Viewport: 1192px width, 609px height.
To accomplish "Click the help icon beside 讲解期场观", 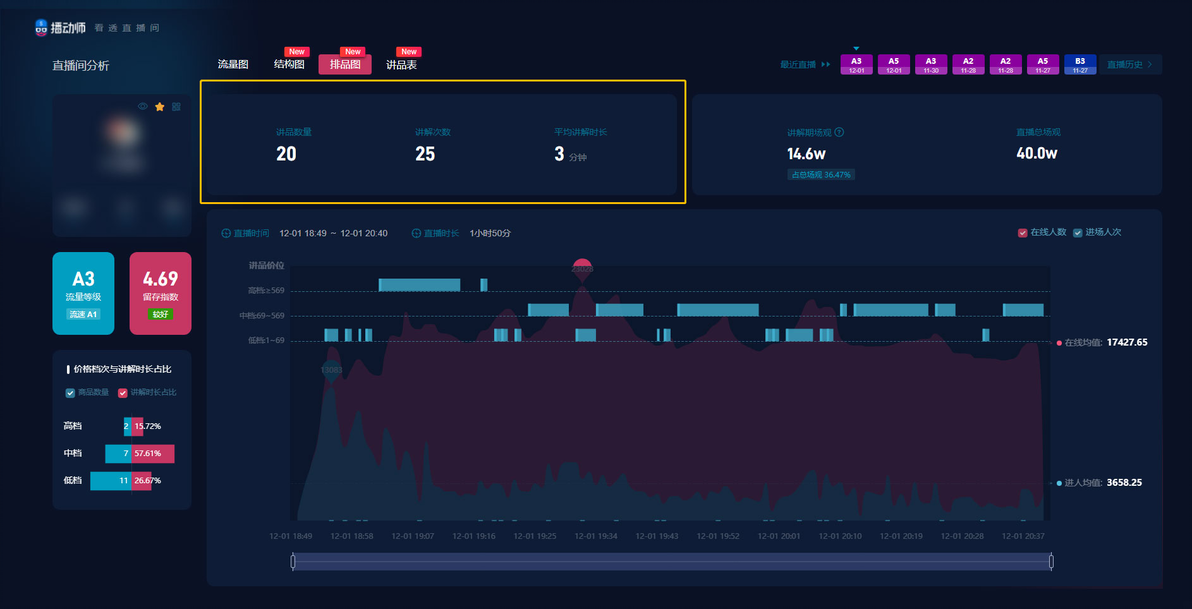I will point(839,132).
